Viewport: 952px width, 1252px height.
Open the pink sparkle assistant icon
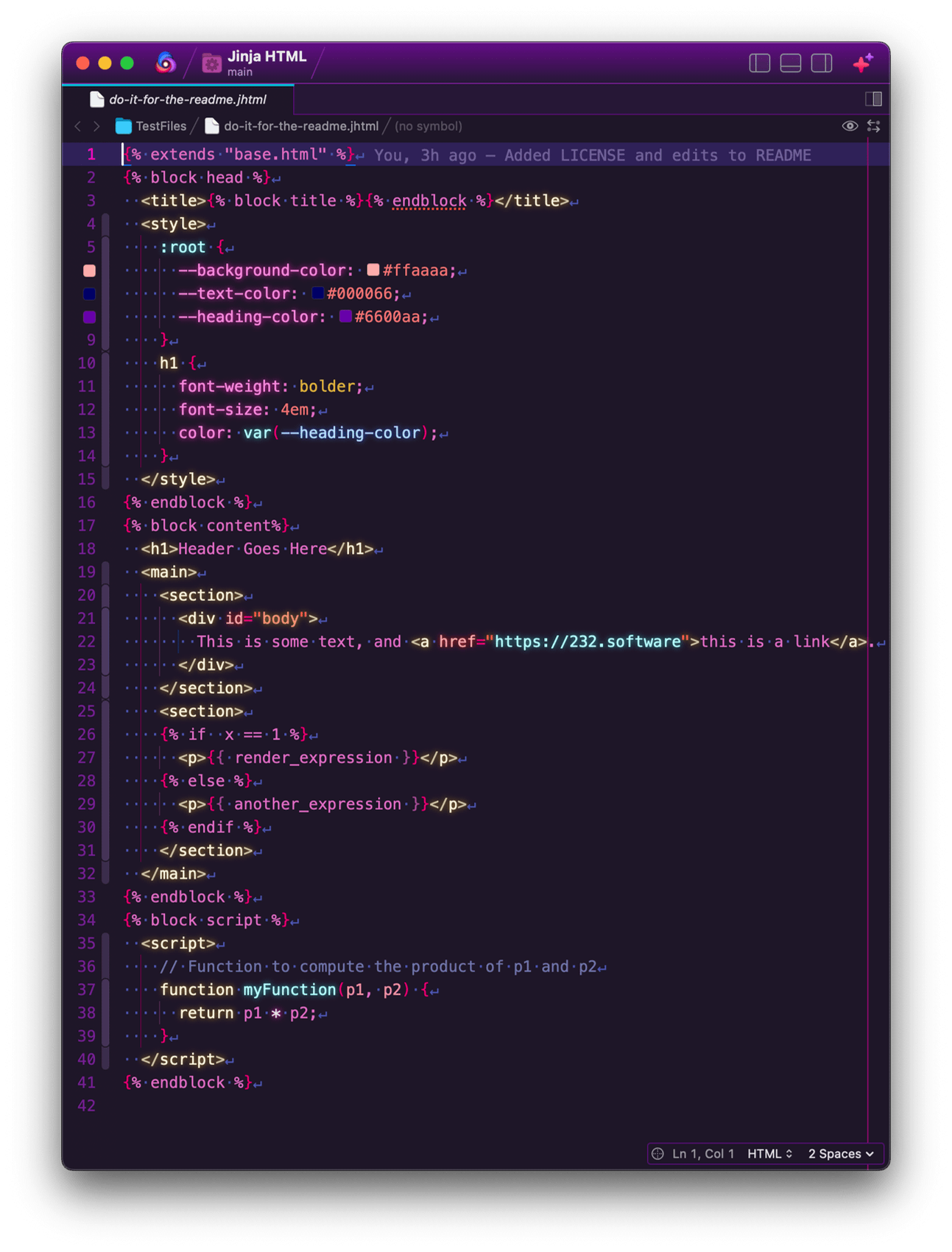(863, 63)
